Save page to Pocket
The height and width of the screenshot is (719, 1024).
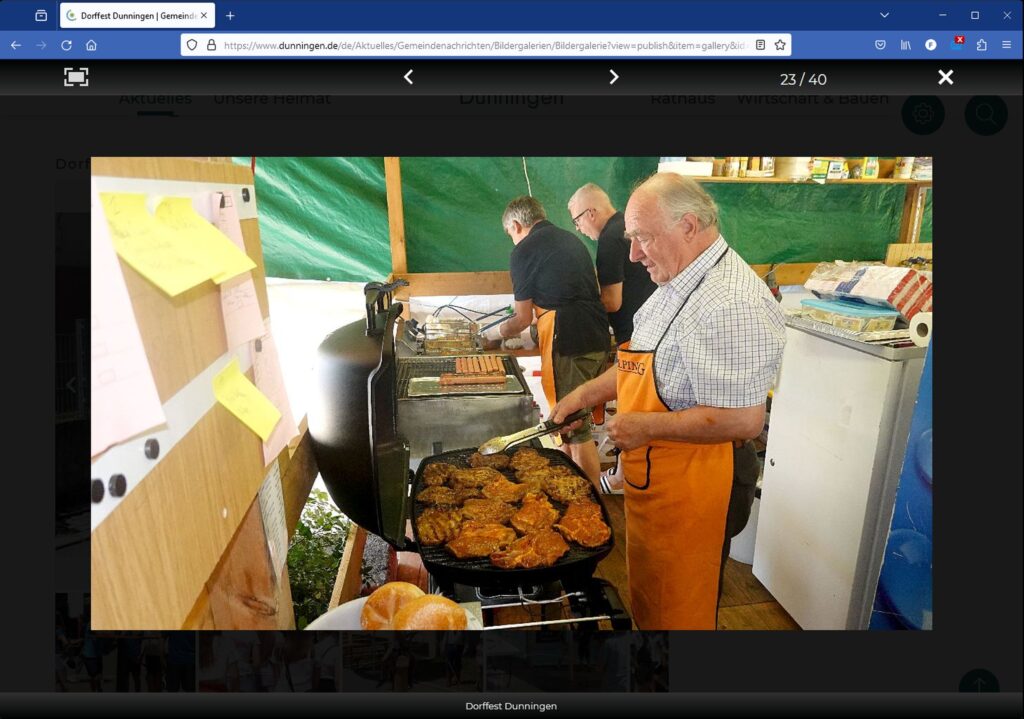point(880,45)
